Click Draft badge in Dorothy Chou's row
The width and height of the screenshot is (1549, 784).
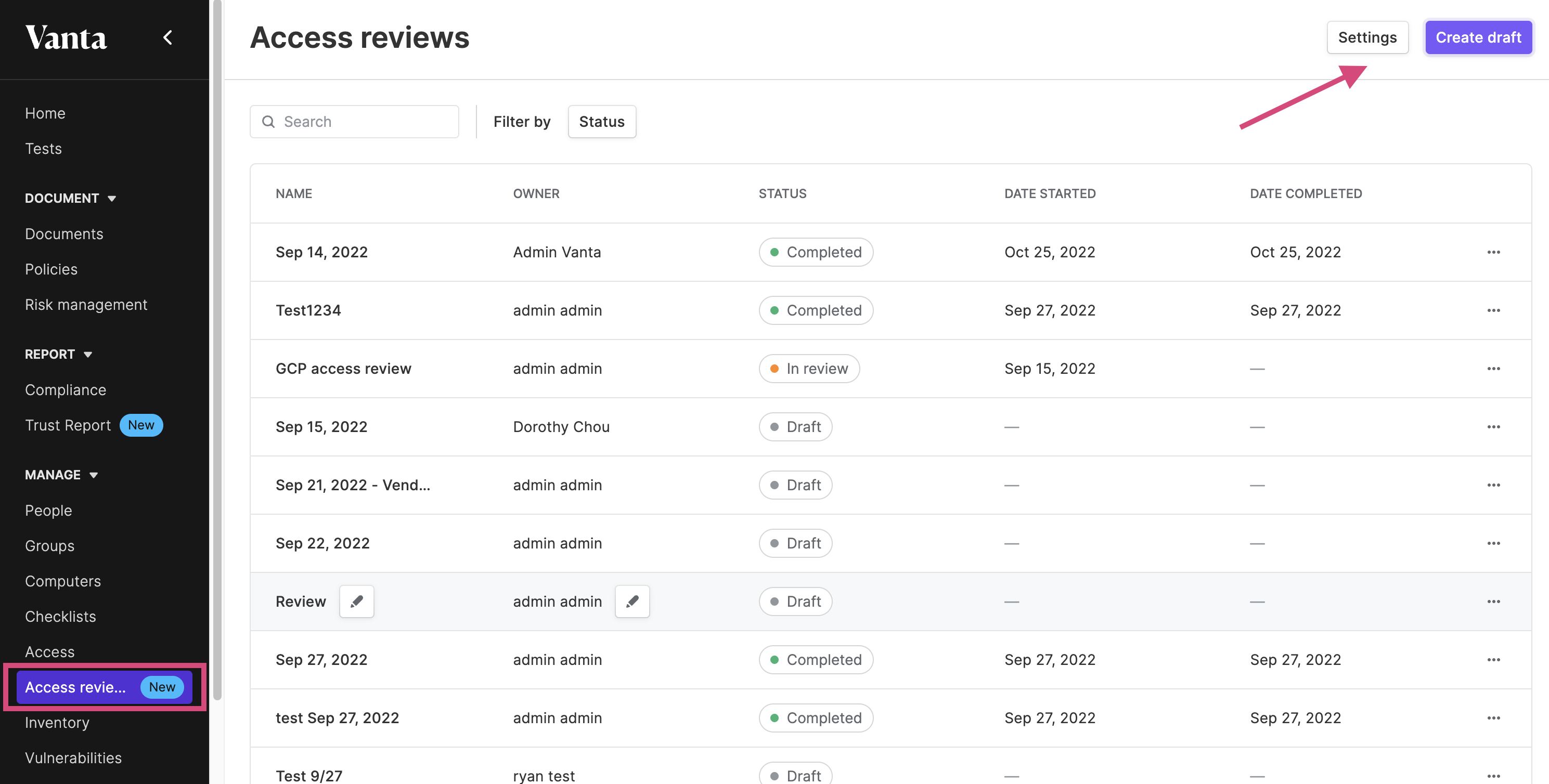tap(795, 427)
